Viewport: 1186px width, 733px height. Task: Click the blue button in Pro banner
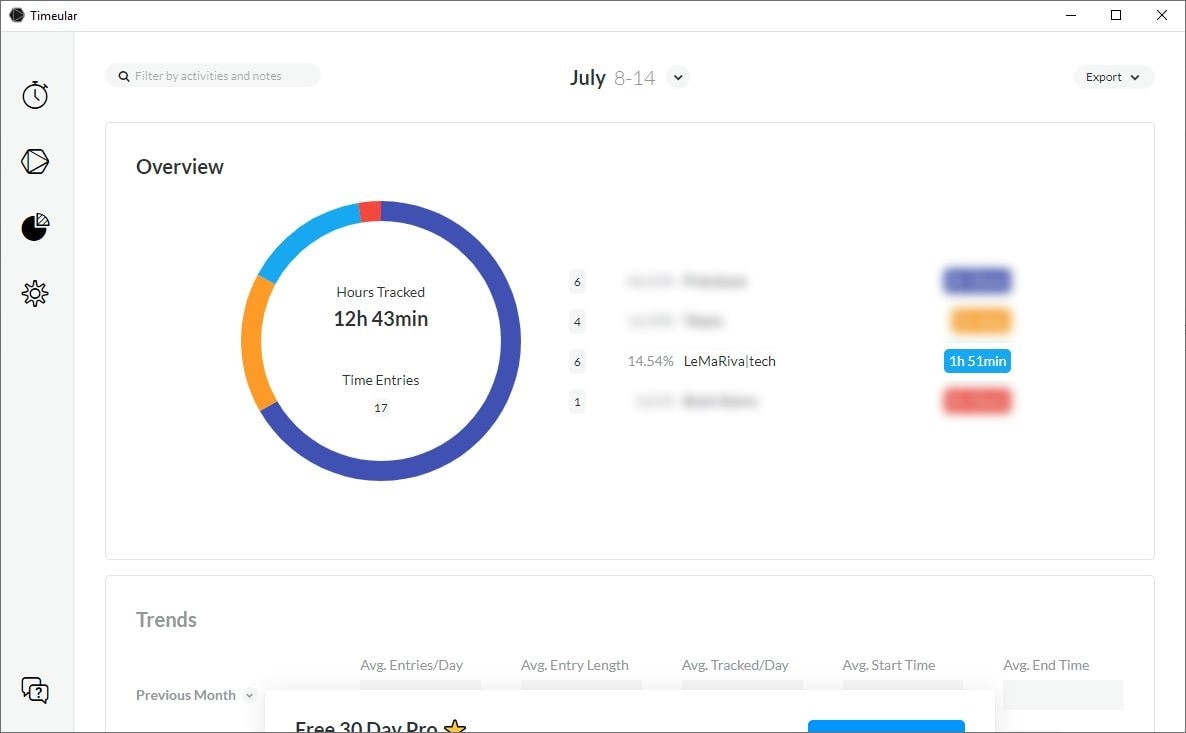coord(886,726)
